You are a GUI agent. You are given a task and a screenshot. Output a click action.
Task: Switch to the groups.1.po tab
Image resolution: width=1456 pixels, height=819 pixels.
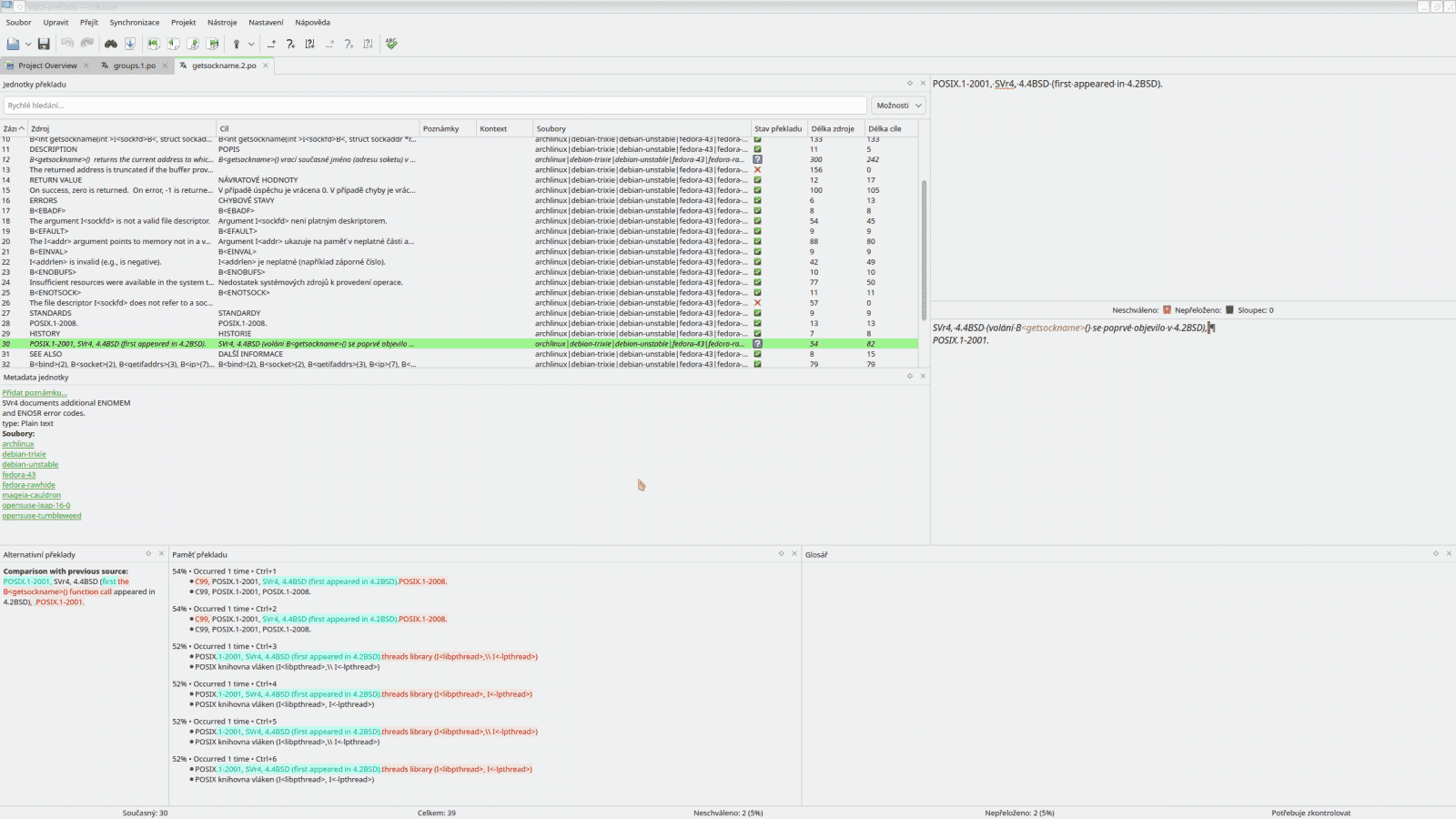pos(134,66)
